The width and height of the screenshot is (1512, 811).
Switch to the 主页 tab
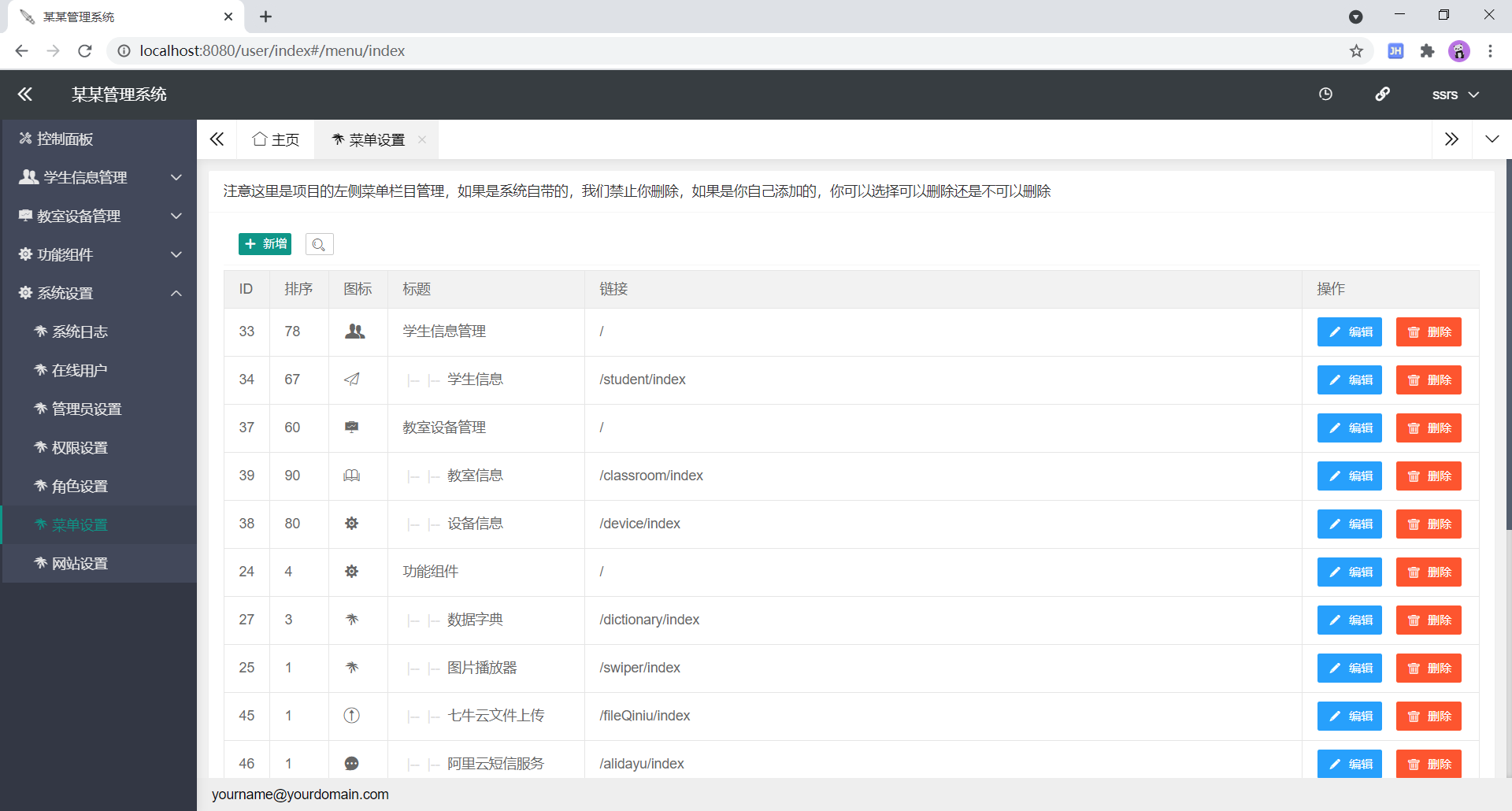click(285, 139)
